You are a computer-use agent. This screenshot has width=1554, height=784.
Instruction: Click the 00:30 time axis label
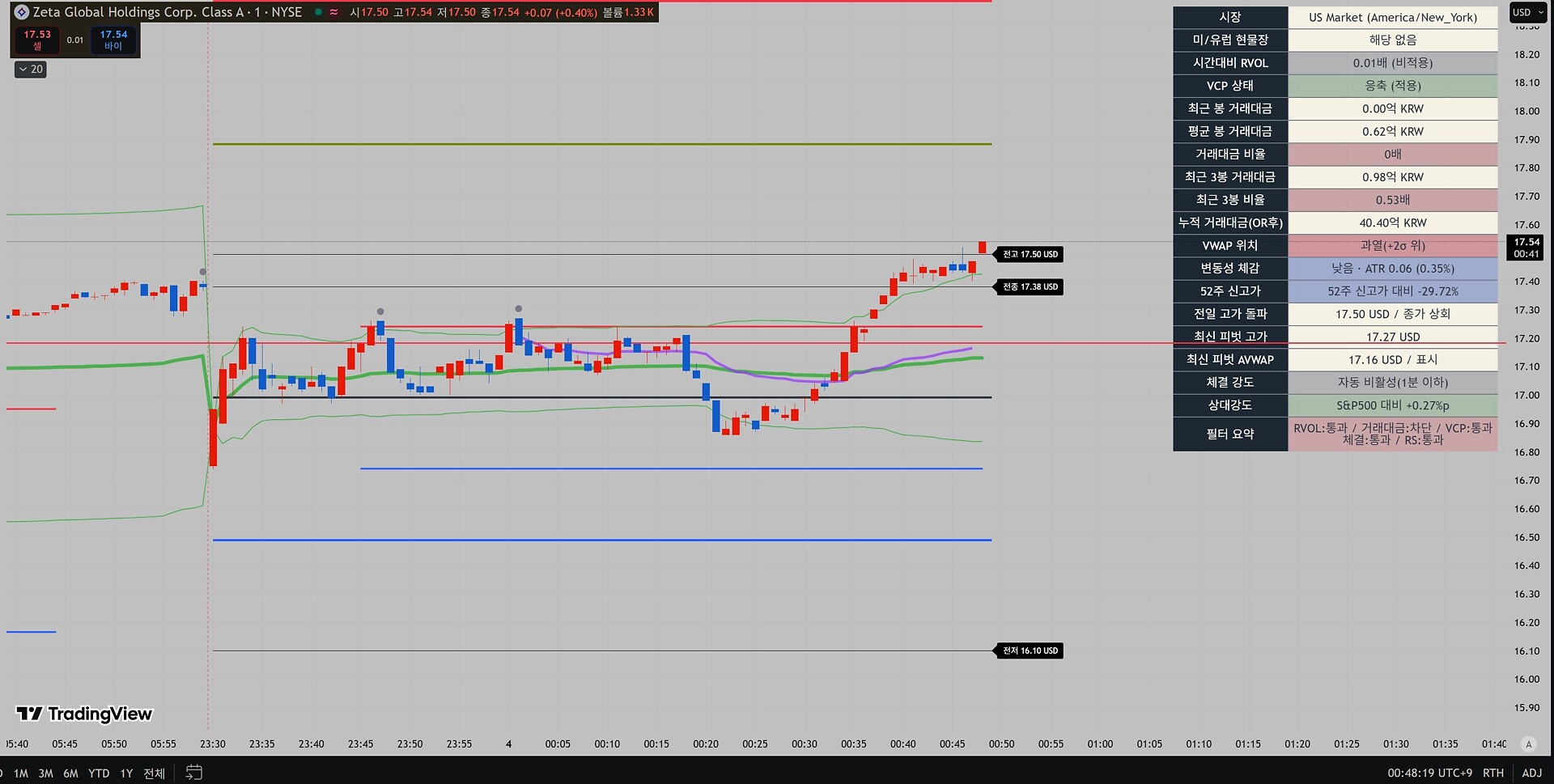click(x=805, y=744)
